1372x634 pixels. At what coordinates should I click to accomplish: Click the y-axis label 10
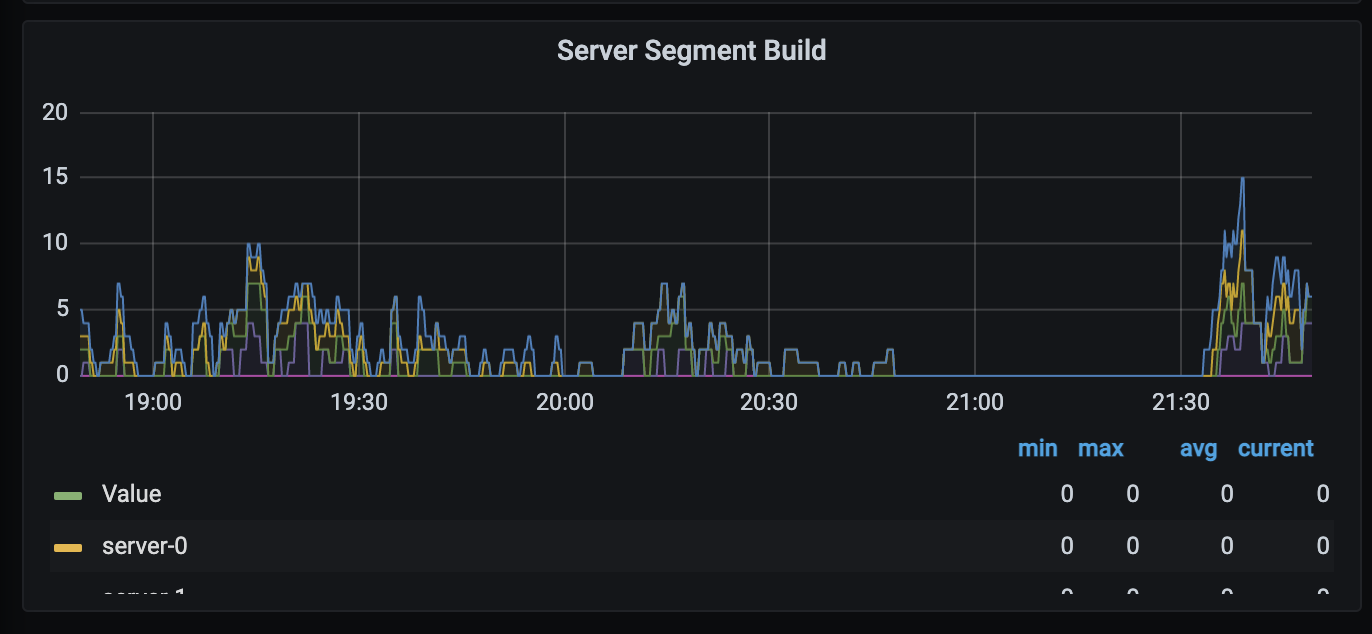55,243
